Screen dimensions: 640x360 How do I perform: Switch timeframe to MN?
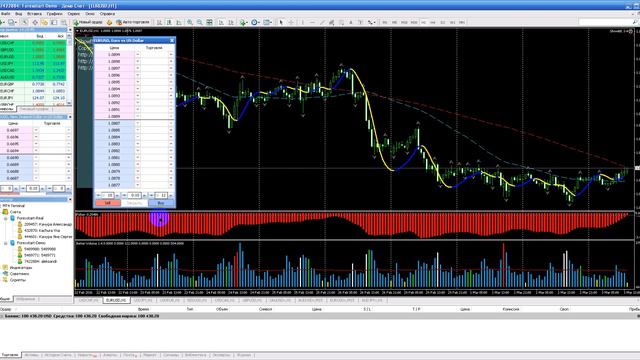tap(462, 22)
